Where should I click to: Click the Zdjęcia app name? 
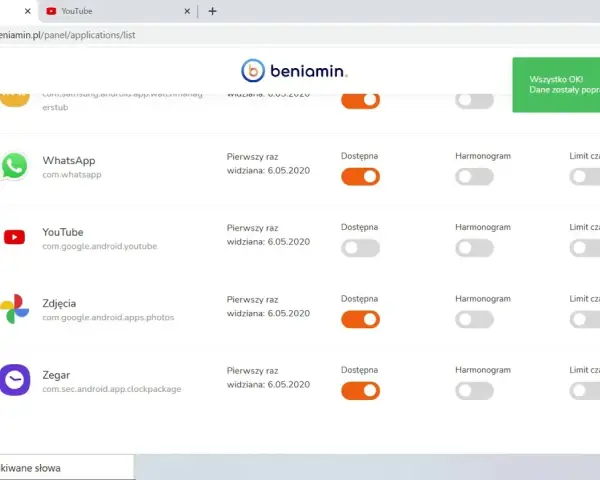tap(59, 304)
